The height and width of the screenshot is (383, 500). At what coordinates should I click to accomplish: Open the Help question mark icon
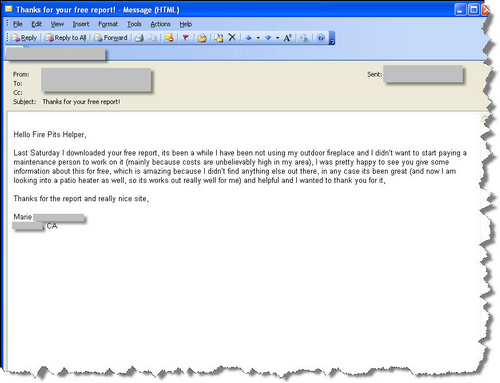click(321, 38)
